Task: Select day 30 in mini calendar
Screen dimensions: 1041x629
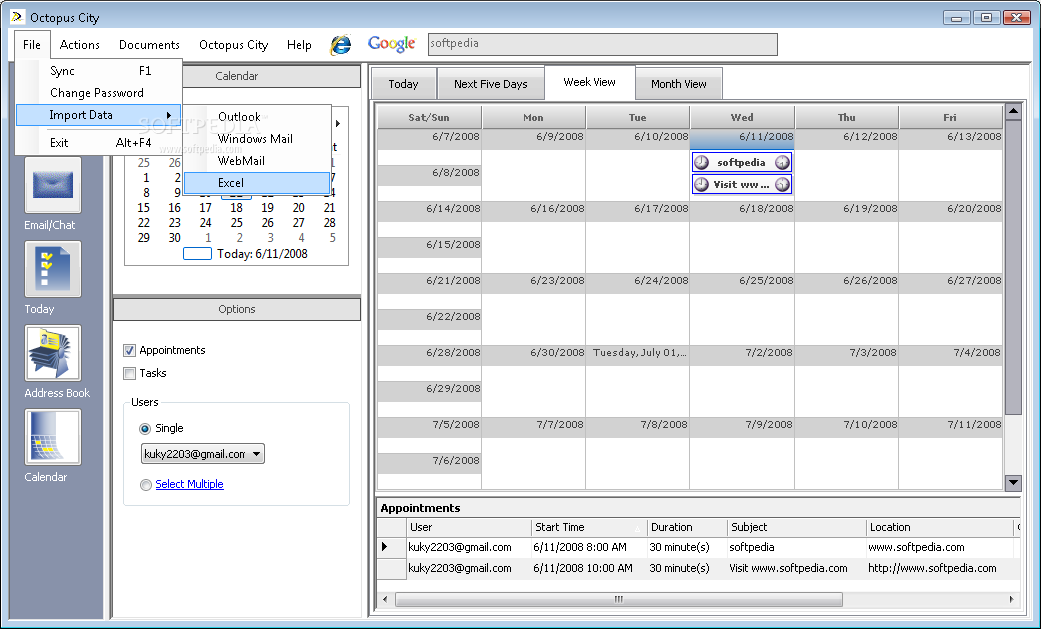Action: click(175, 238)
